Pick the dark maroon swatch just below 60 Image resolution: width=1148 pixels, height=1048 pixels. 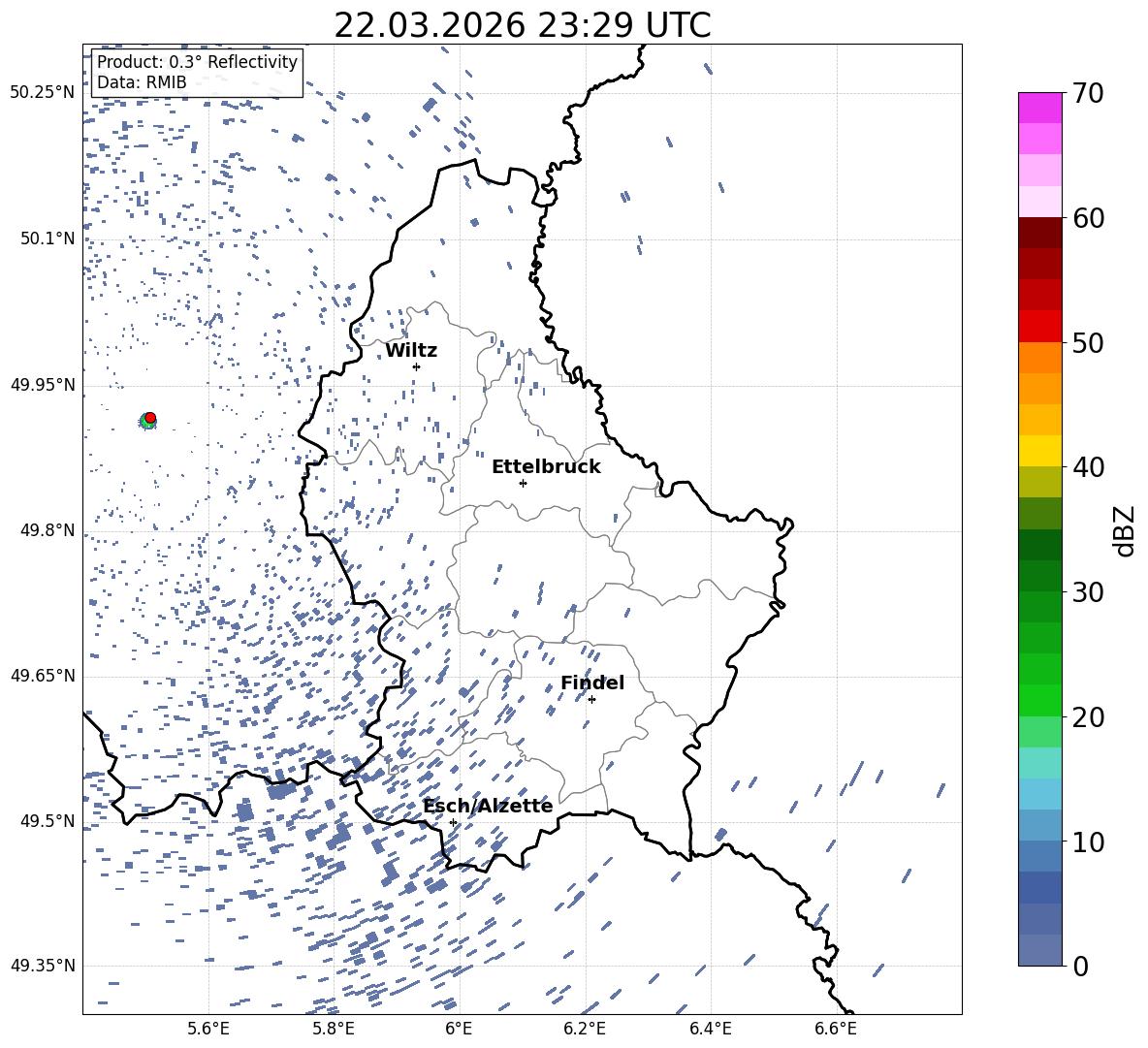(1040, 234)
